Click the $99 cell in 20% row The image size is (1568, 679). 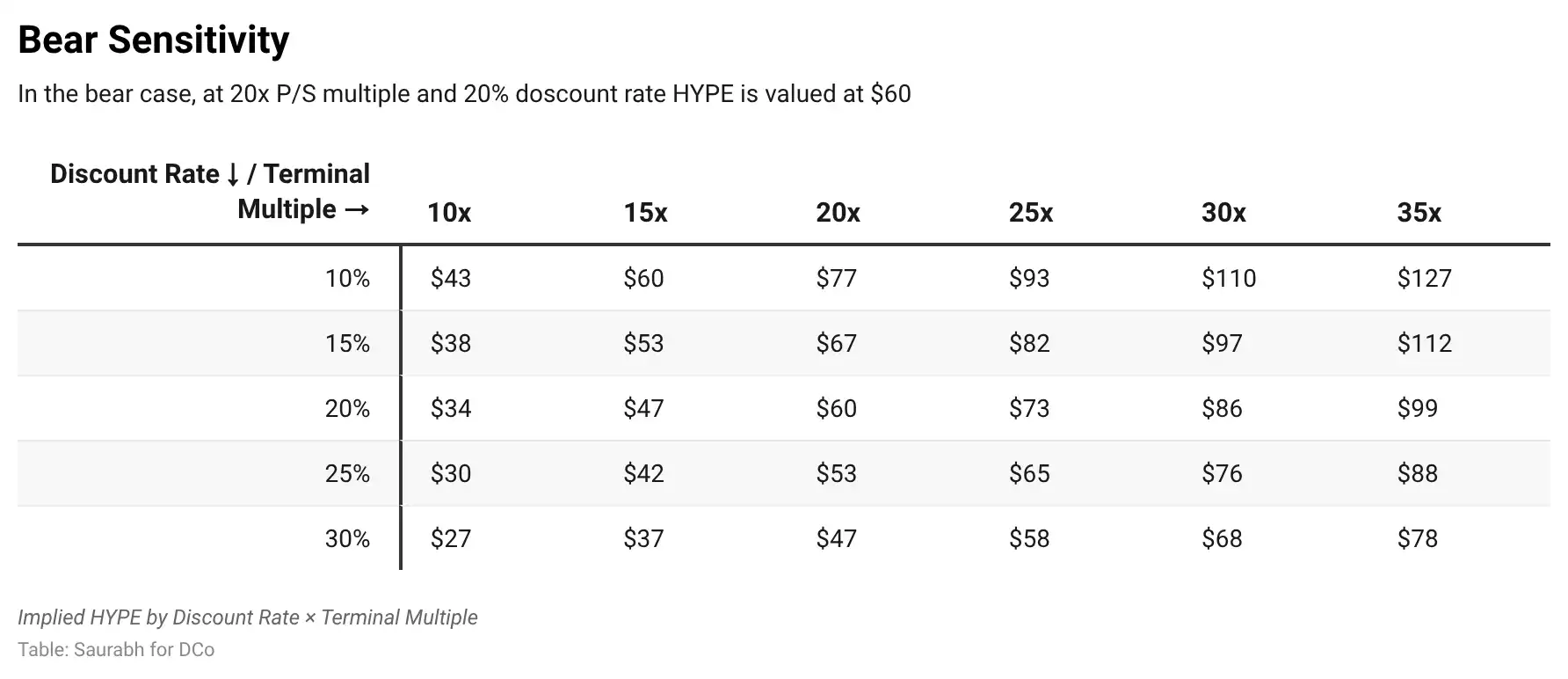tap(1418, 409)
